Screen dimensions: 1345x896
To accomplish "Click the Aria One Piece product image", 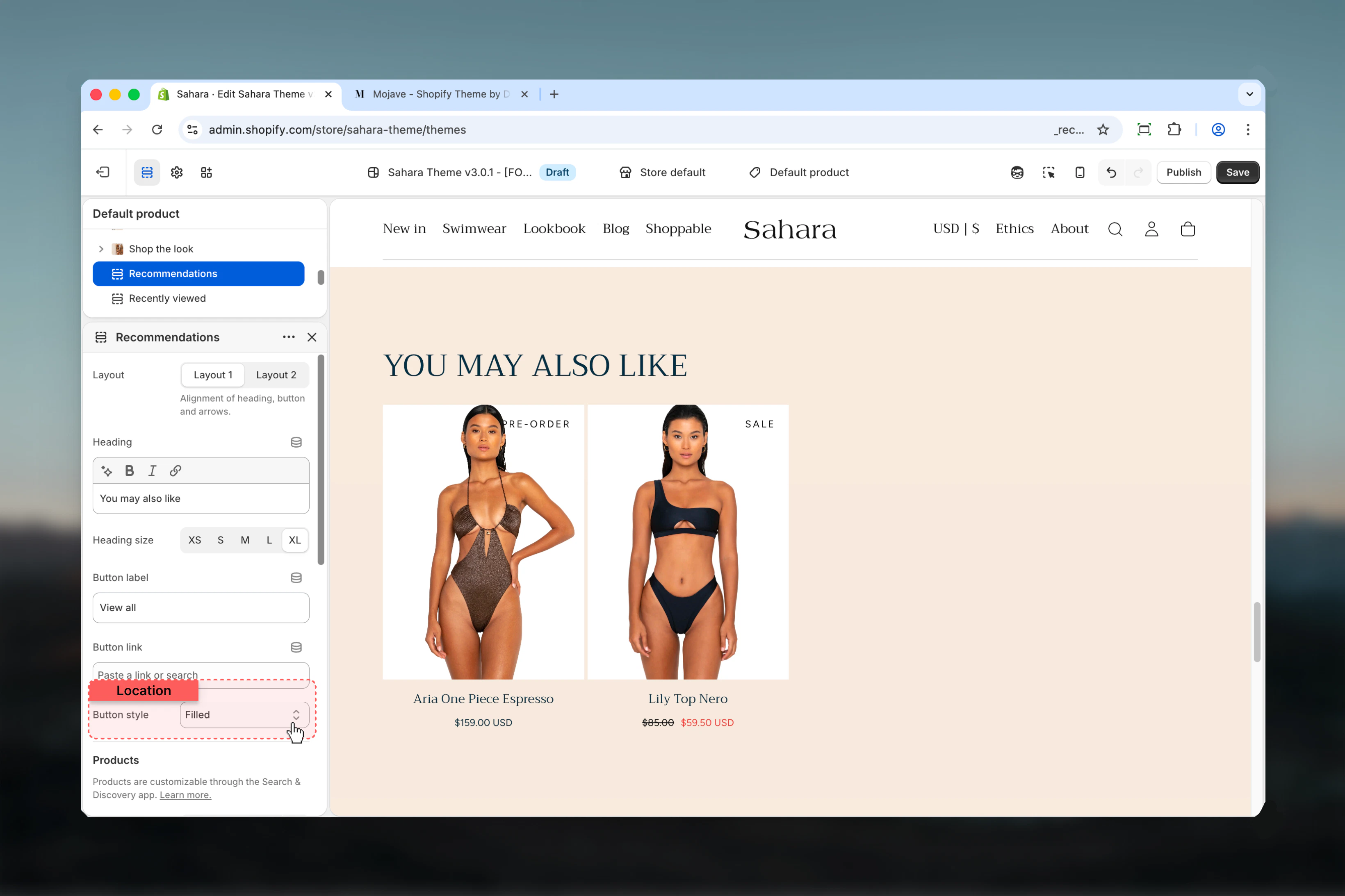I will click(x=483, y=542).
